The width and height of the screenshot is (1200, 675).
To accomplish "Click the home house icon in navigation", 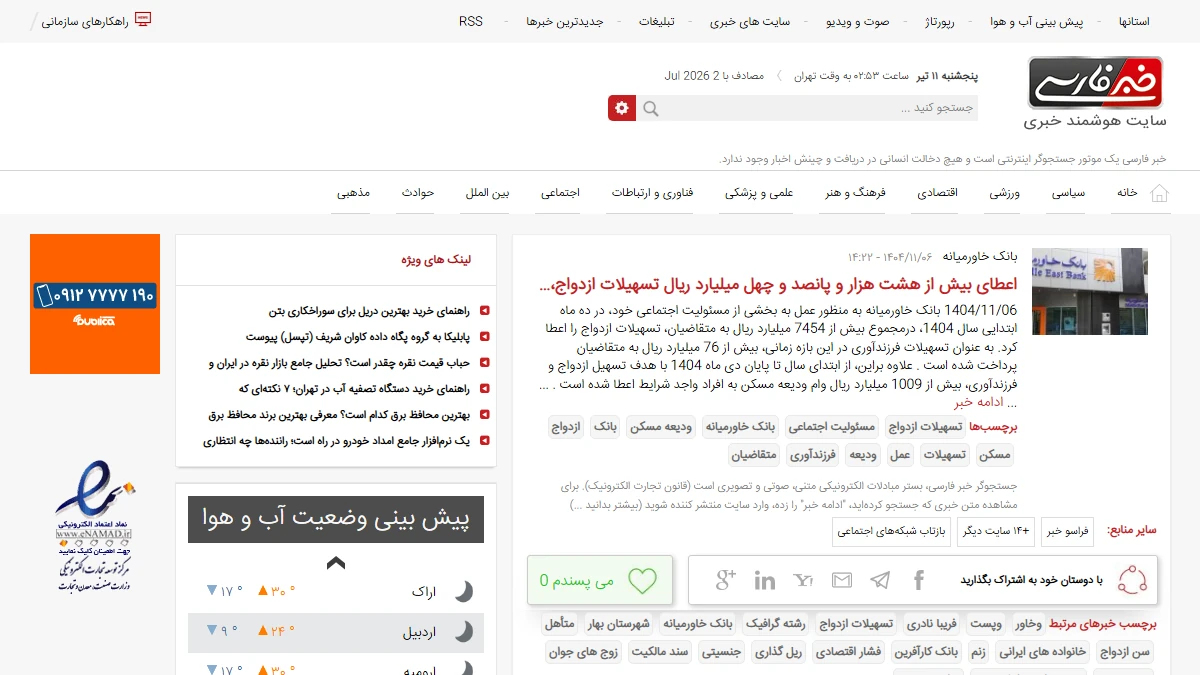I will pyautogui.click(x=1159, y=193).
